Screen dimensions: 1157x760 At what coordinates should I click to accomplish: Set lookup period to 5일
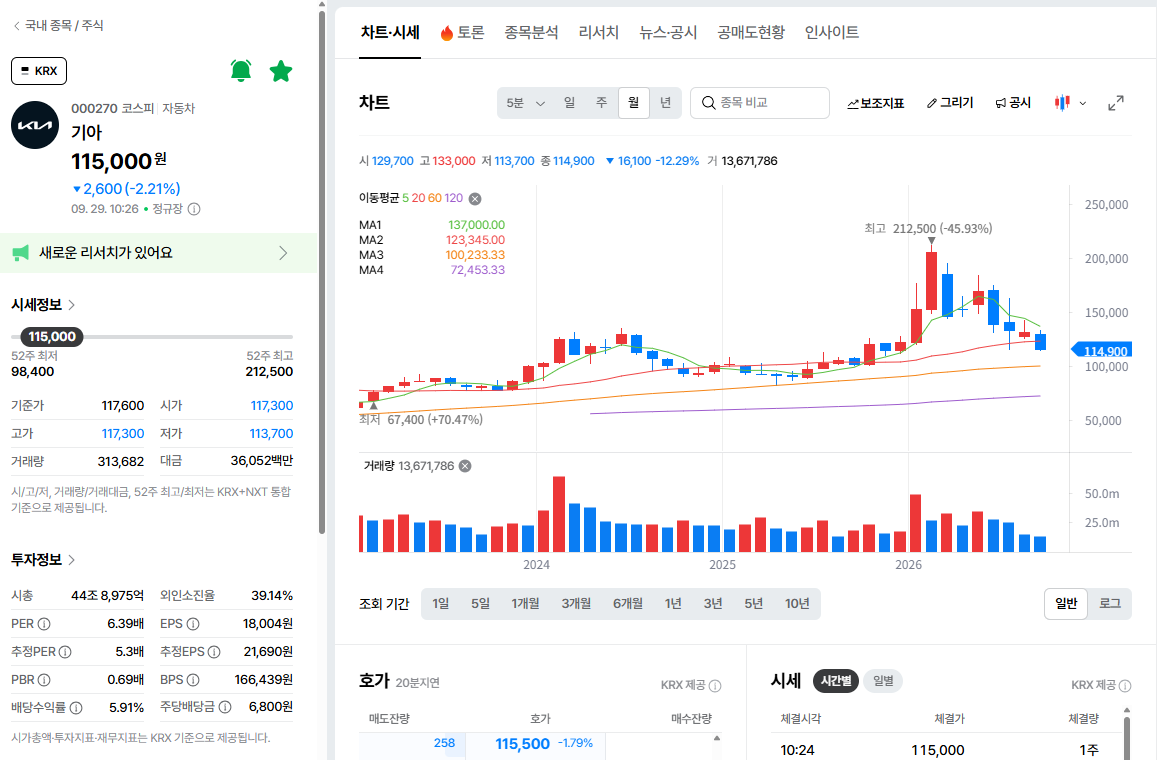point(480,604)
